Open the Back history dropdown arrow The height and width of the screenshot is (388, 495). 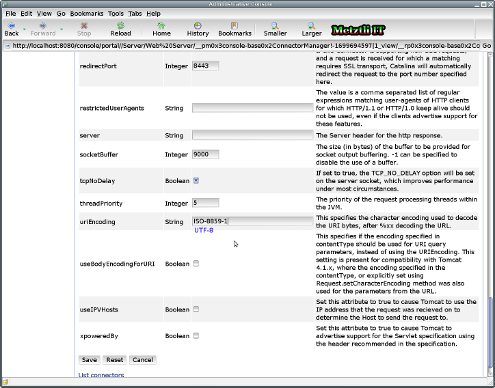pos(24,29)
